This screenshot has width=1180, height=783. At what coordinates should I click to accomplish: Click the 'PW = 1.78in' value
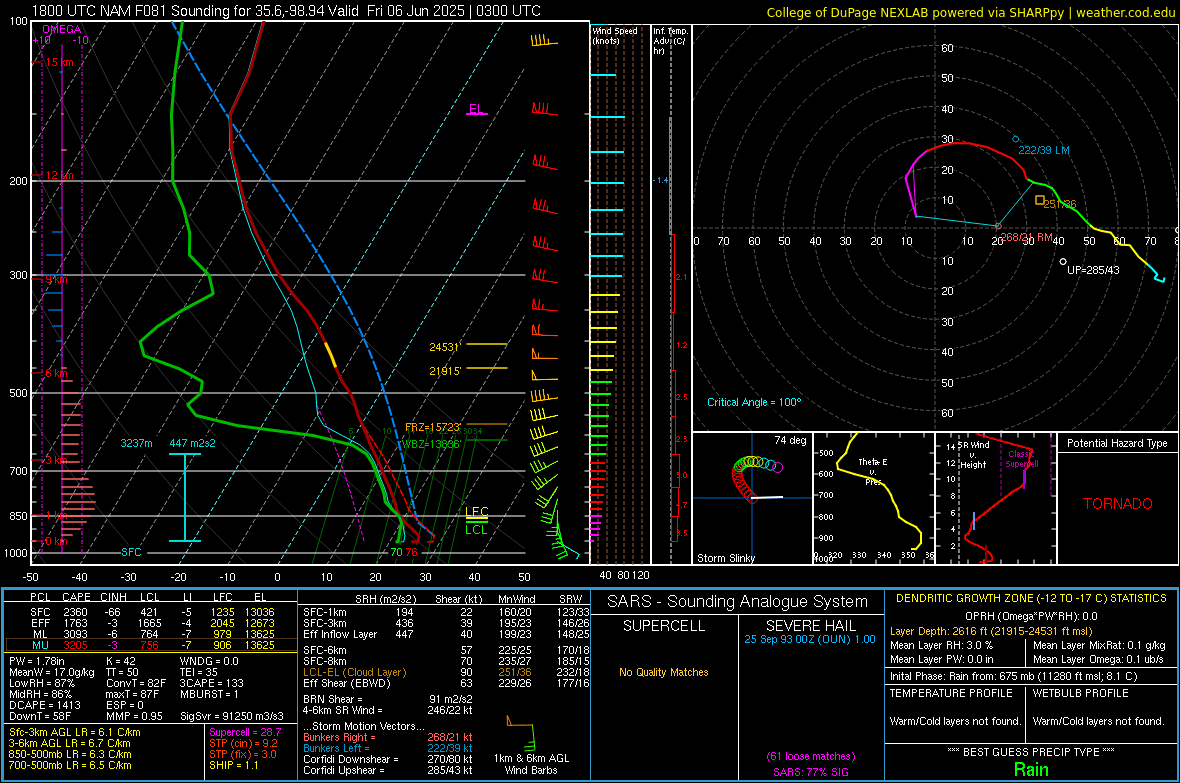coord(37,661)
